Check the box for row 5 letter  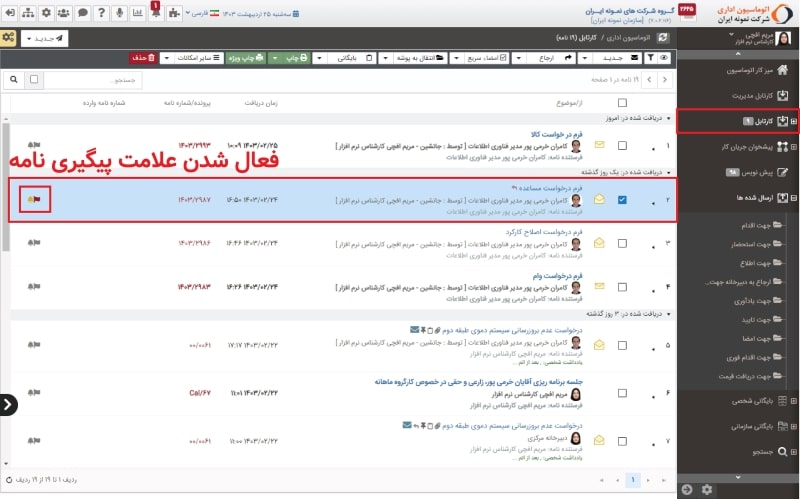click(622, 345)
